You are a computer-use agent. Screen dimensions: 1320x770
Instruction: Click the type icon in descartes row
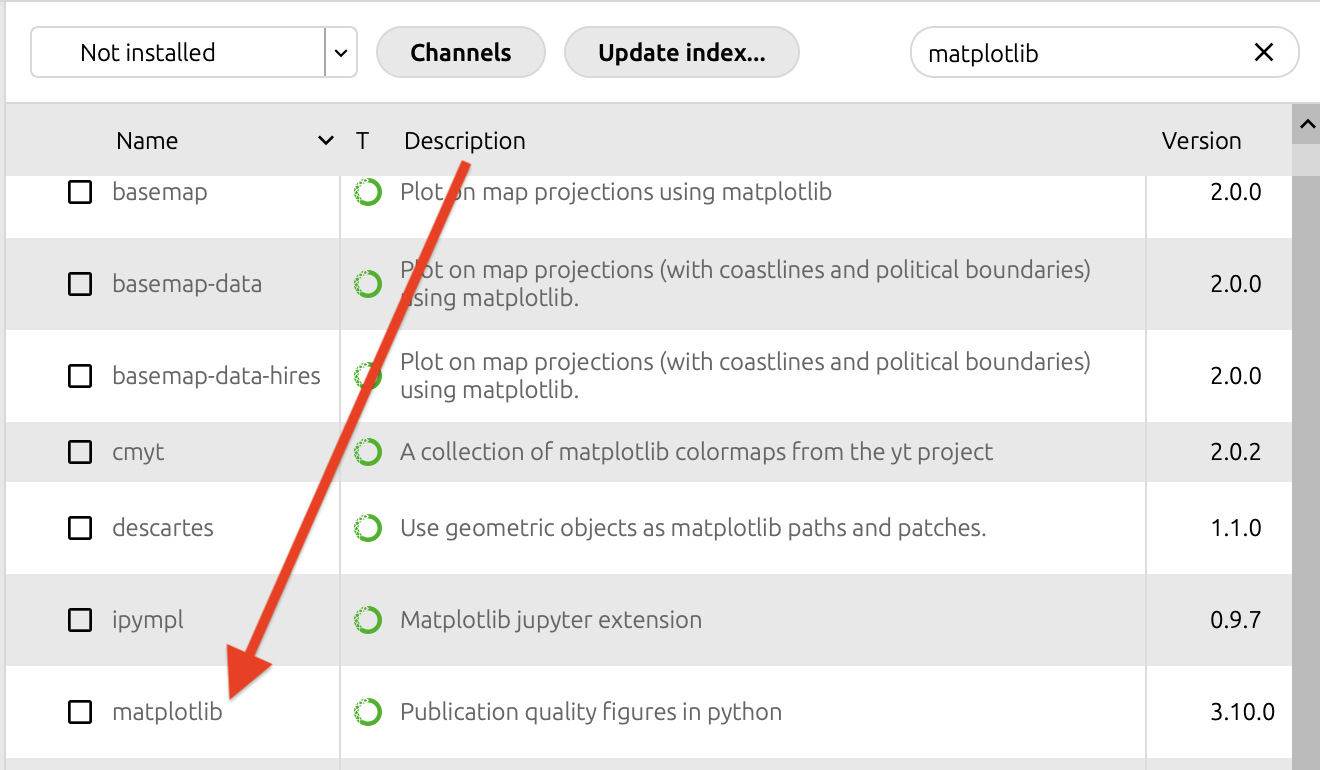[x=368, y=528]
